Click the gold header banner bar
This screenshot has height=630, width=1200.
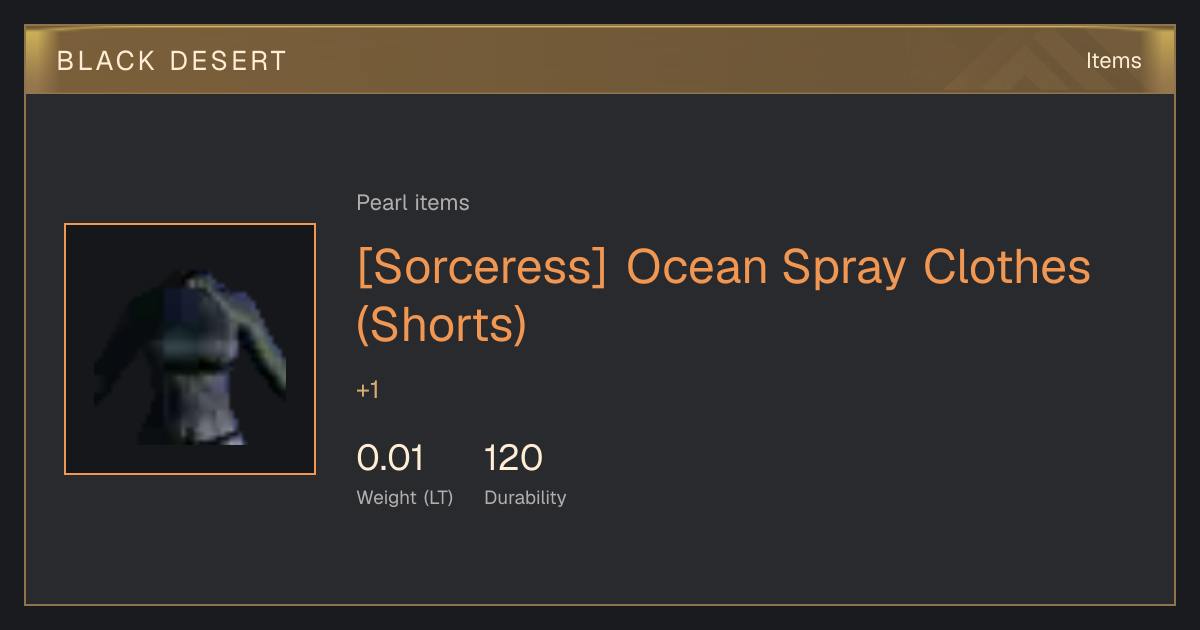[600, 60]
